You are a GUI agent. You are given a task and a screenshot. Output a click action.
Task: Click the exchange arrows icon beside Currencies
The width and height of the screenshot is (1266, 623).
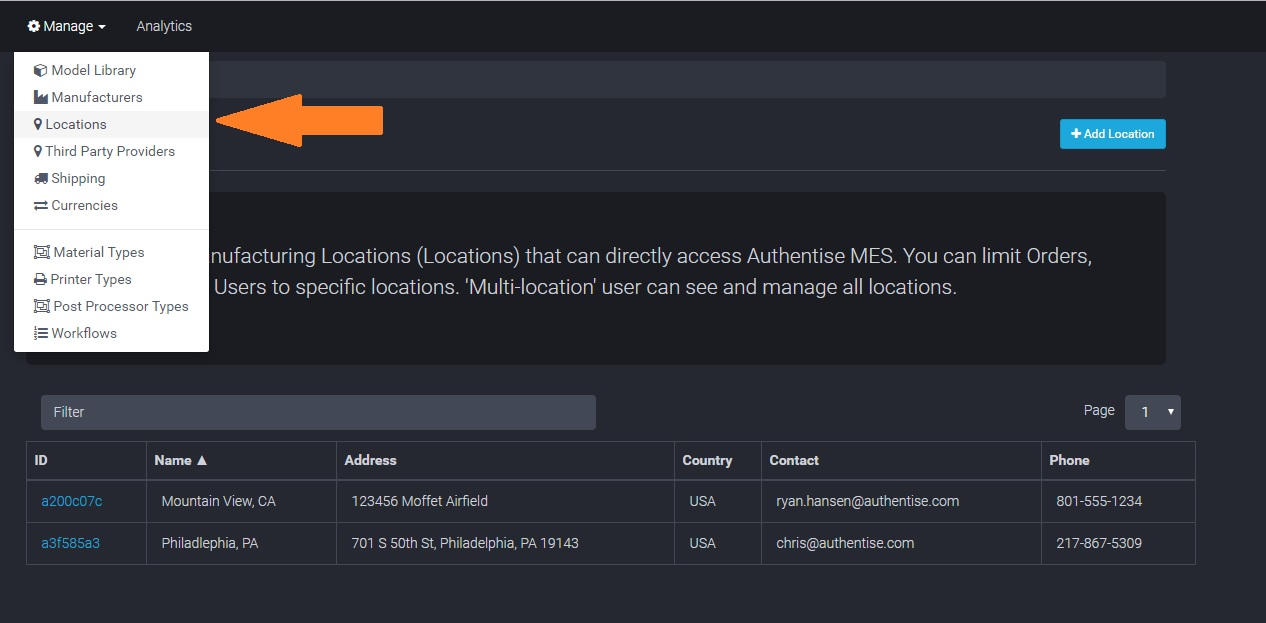(41, 205)
